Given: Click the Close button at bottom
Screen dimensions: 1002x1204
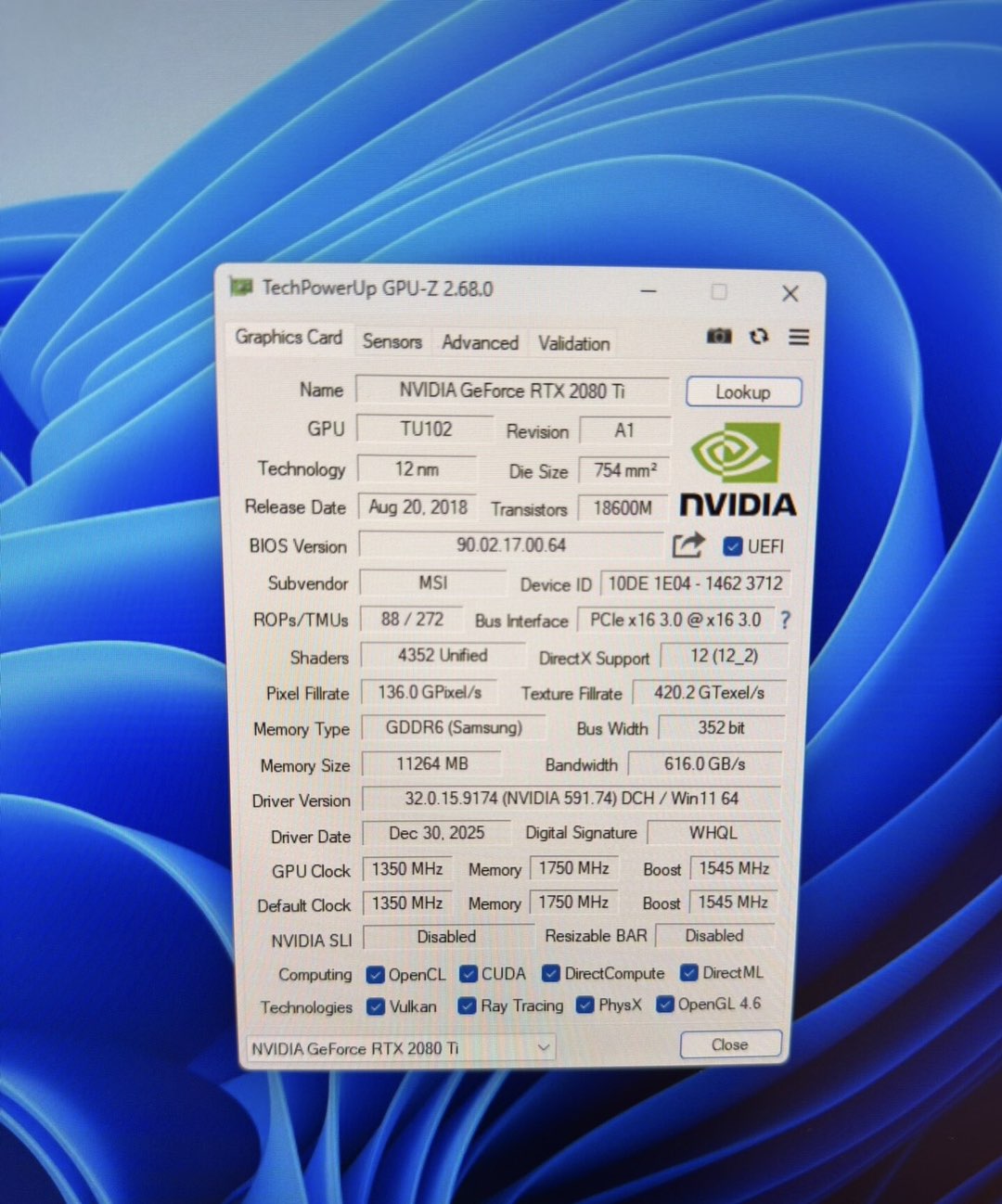Looking at the screenshot, I should (x=730, y=1044).
